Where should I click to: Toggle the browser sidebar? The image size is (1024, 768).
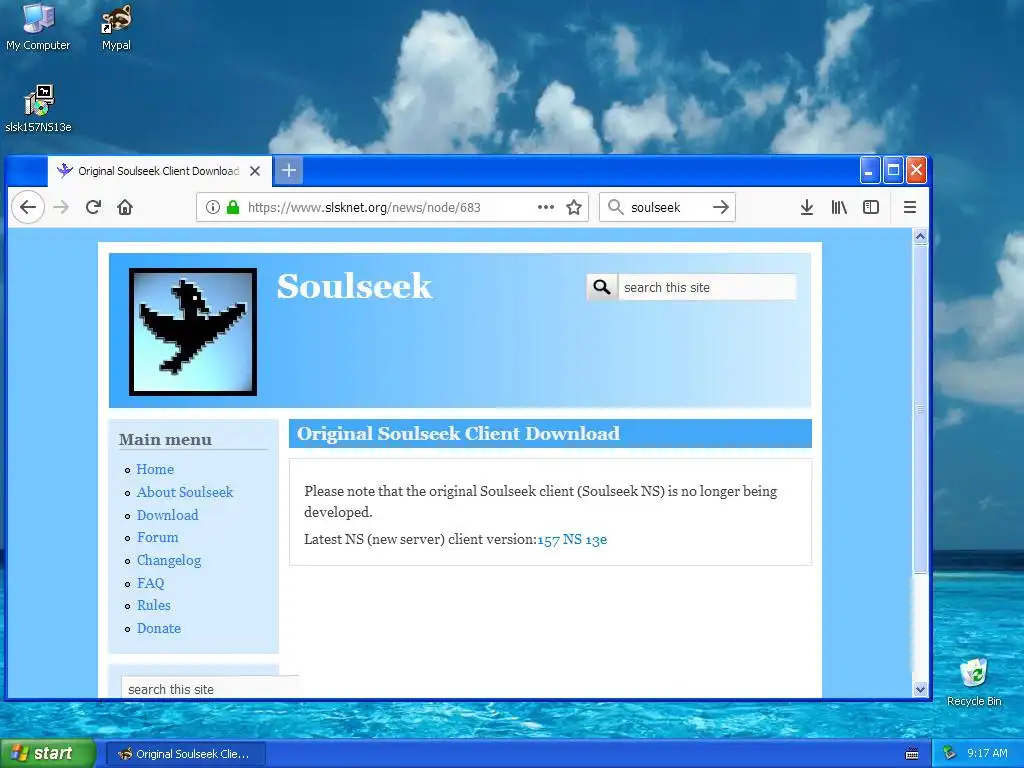tap(871, 207)
